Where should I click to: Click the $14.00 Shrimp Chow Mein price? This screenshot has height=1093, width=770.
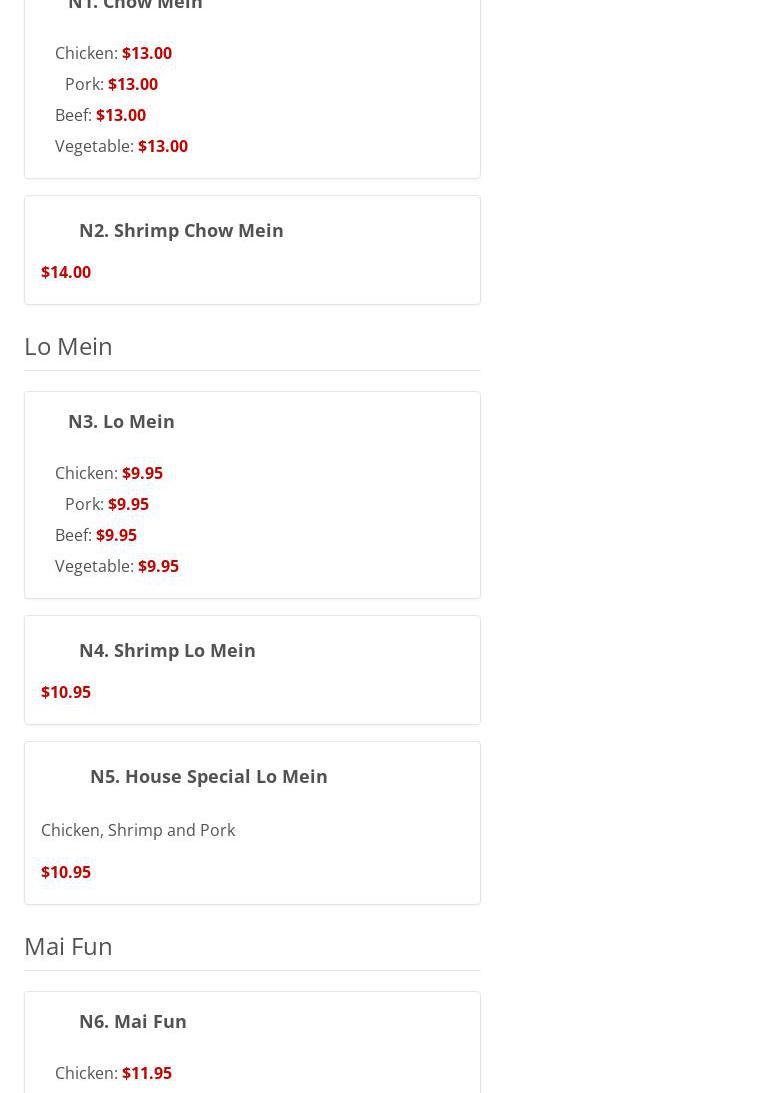click(x=66, y=272)
